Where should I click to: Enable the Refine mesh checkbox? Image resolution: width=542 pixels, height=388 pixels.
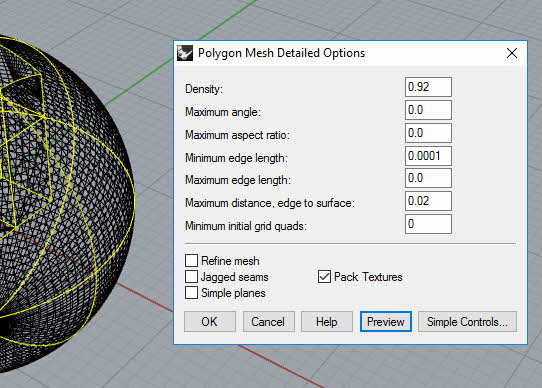tap(191, 260)
